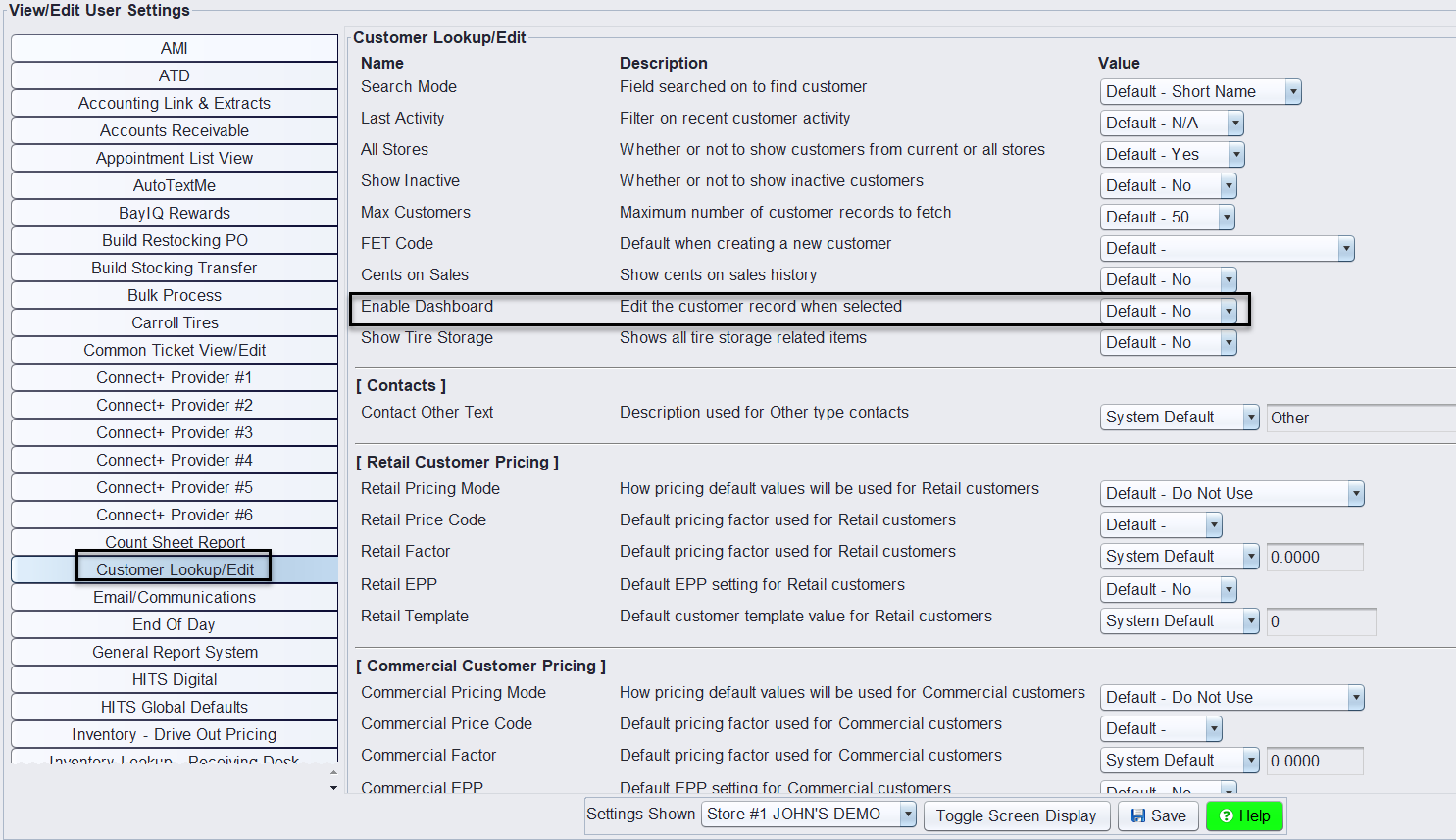Click the green Help question mark icon
The height and width of the screenshot is (840, 1456).
[1229, 815]
